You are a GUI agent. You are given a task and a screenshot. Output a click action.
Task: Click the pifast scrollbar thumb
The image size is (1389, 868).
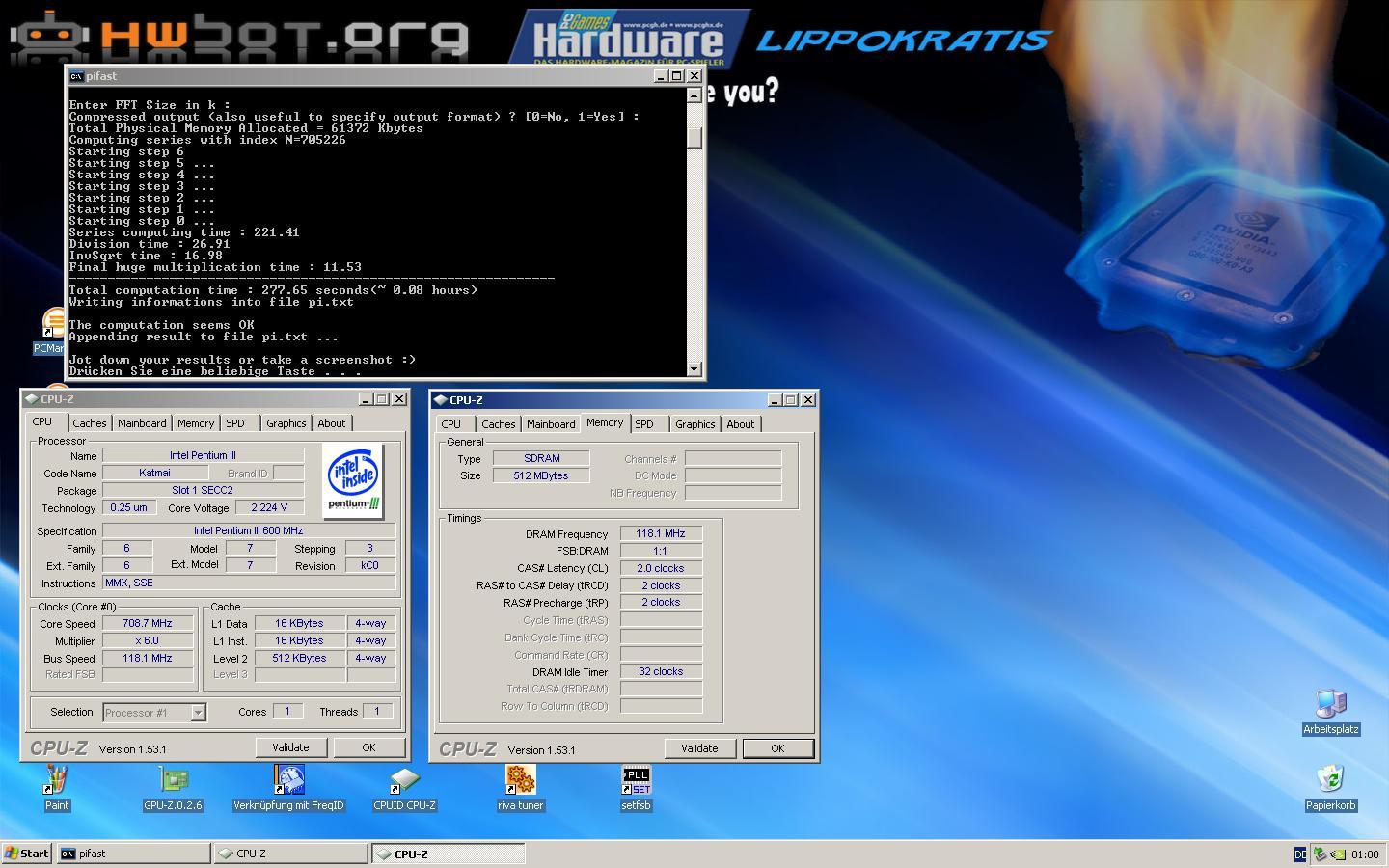pos(694,136)
